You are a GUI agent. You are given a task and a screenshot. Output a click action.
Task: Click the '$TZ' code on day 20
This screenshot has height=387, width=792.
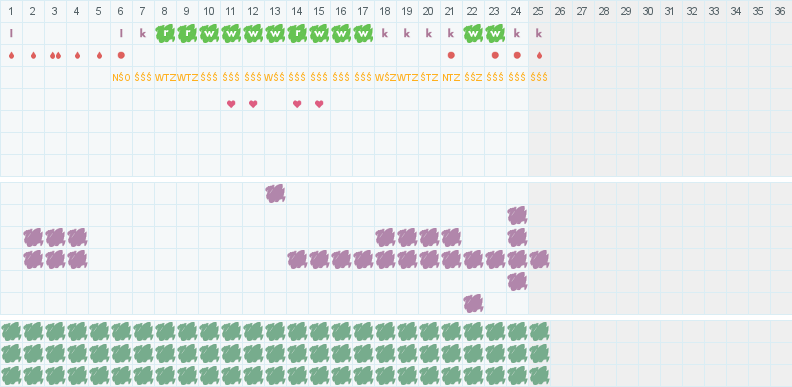(x=429, y=78)
